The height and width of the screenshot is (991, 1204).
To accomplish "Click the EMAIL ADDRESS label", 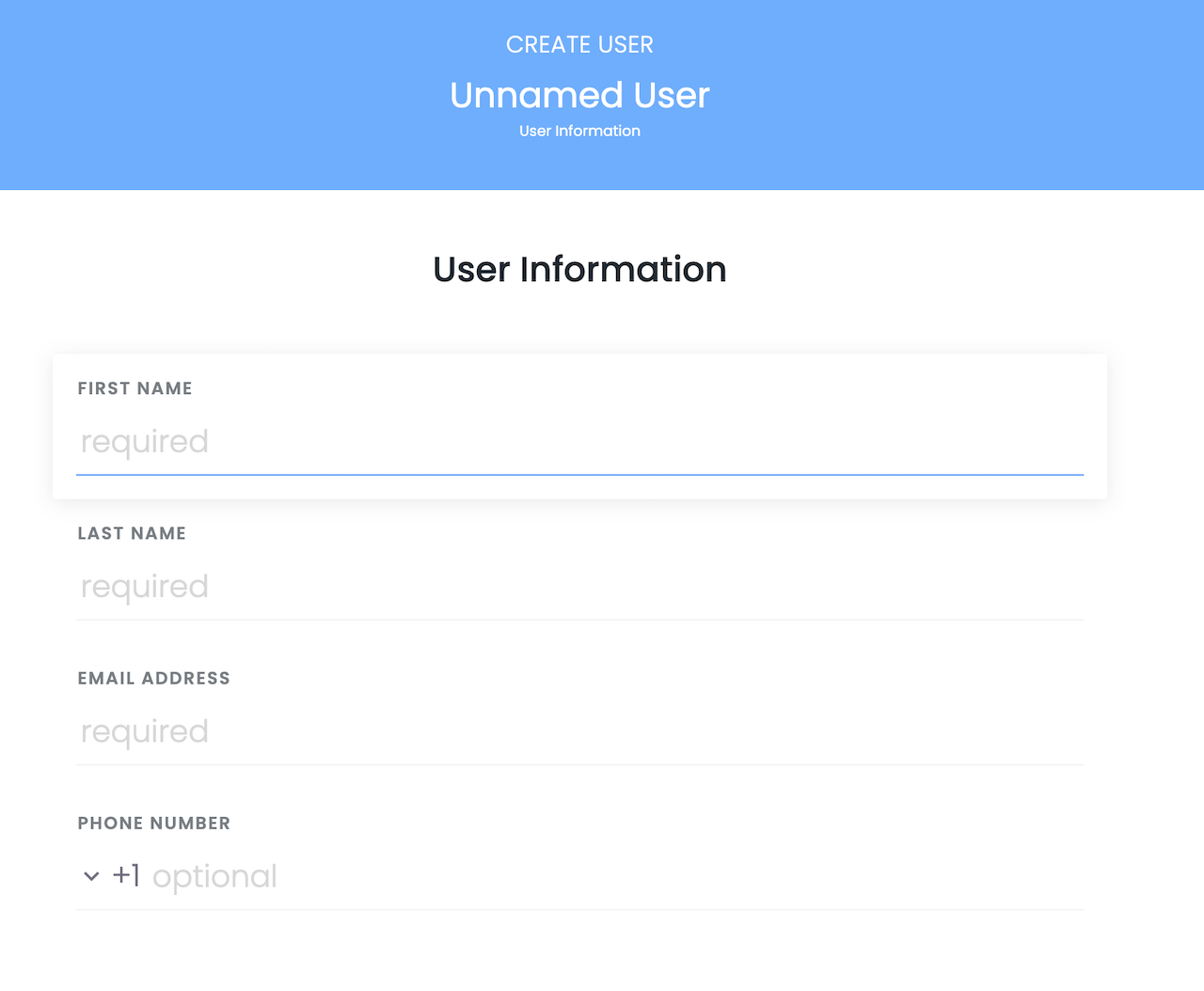I will (x=153, y=678).
